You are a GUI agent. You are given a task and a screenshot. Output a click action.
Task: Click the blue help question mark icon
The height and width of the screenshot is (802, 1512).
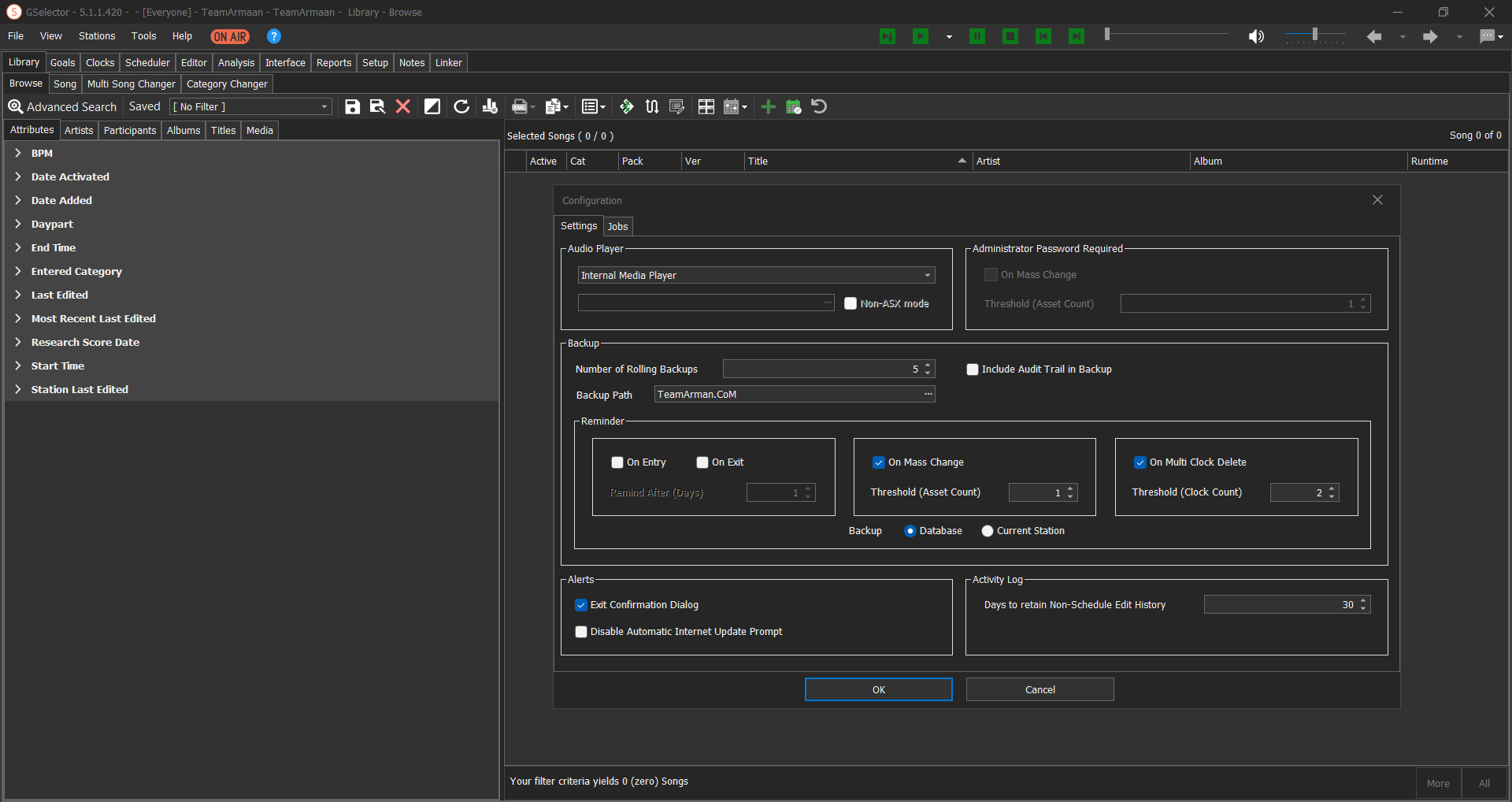click(x=274, y=36)
